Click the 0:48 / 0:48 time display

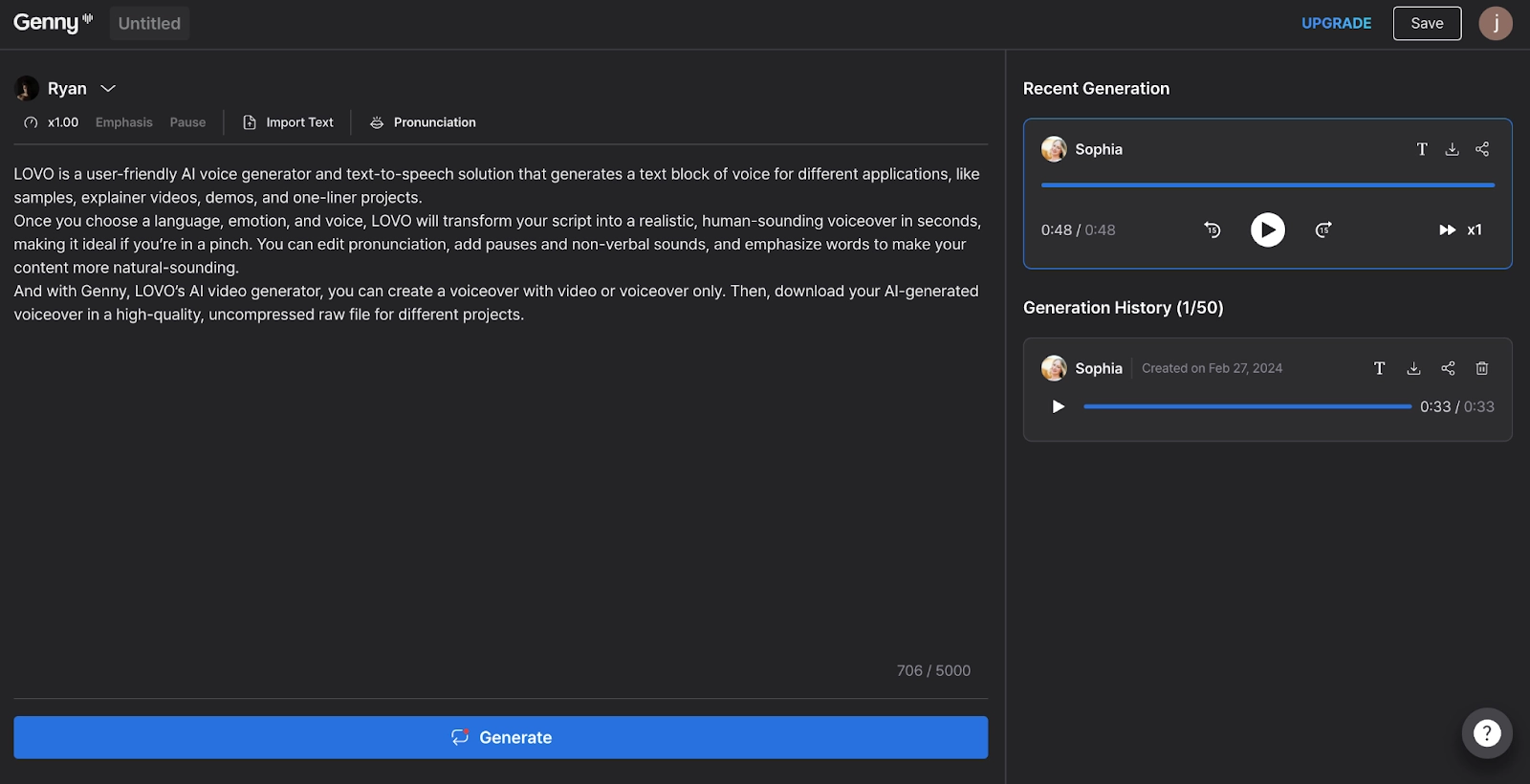1078,229
